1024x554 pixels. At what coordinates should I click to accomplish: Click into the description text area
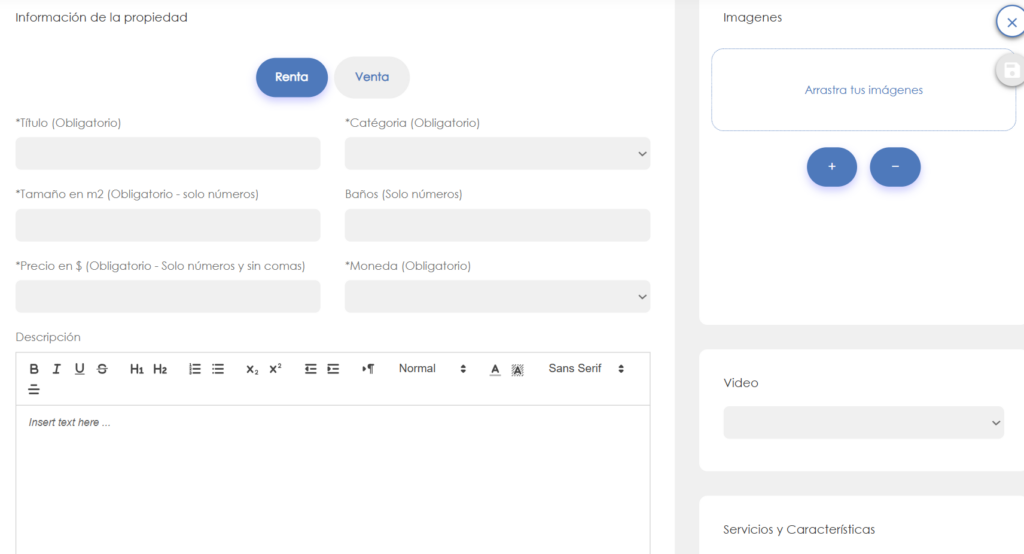[332, 480]
